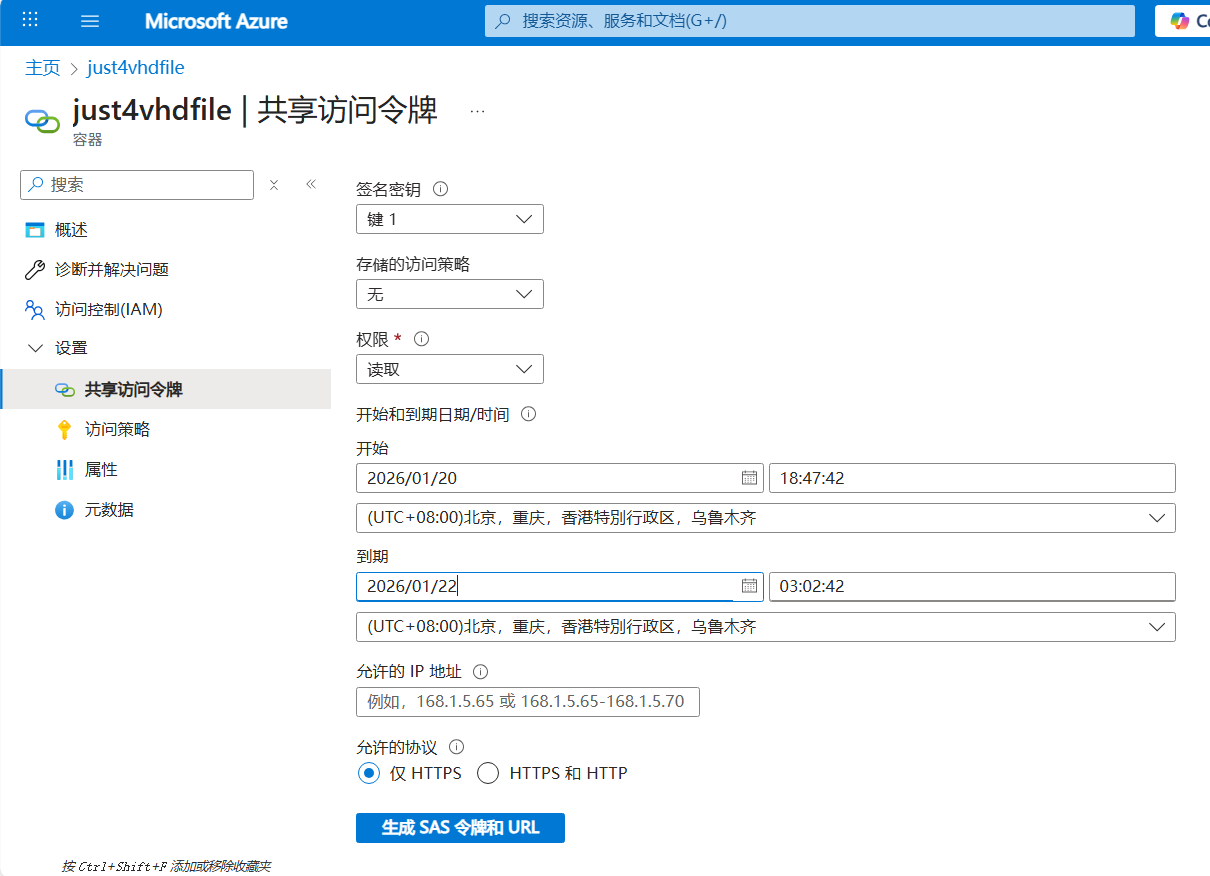Open the Azure portal hamburger menu
This screenshot has width=1210, height=876.
90,21
